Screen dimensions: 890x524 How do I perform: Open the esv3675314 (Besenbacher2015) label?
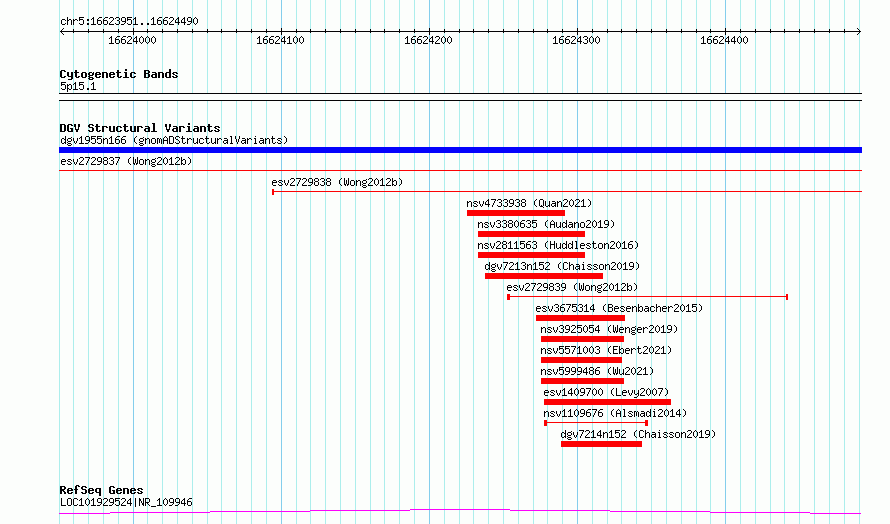point(619,308)
